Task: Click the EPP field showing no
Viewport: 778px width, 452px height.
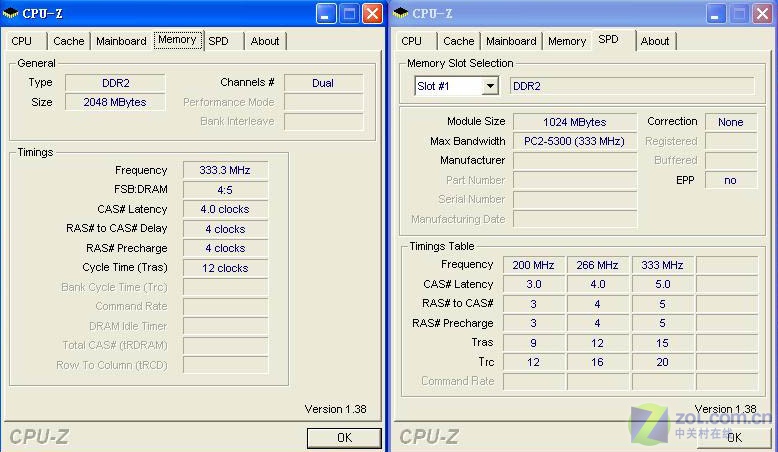Action: (x=731, y=180)
